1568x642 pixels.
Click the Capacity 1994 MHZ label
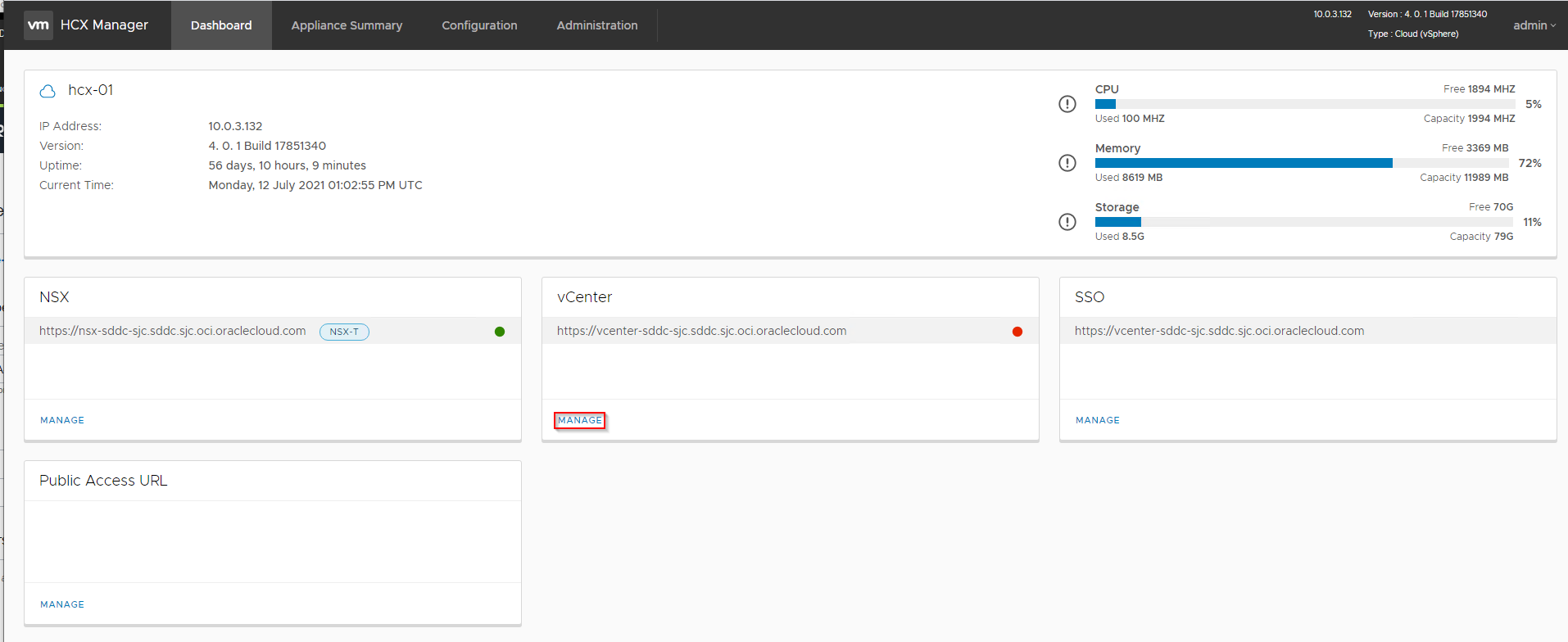tap(1470, 119)
